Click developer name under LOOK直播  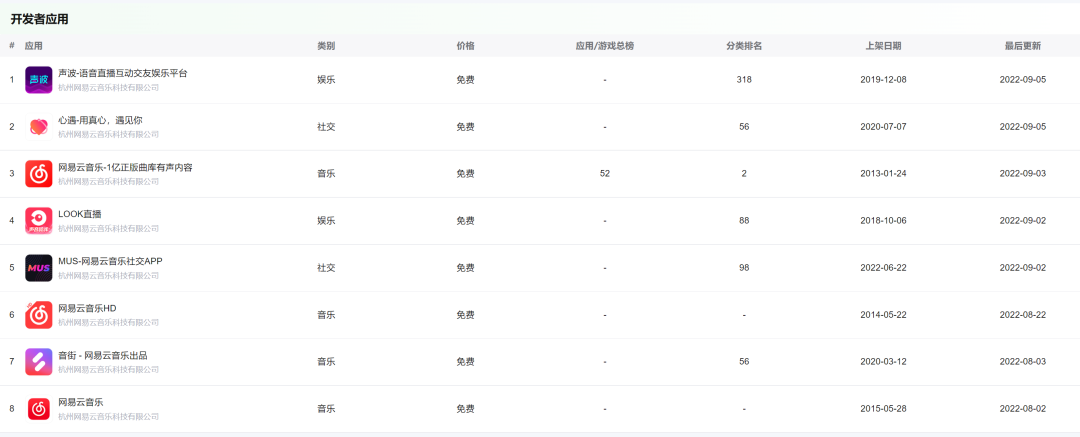[x=108, y=228]
